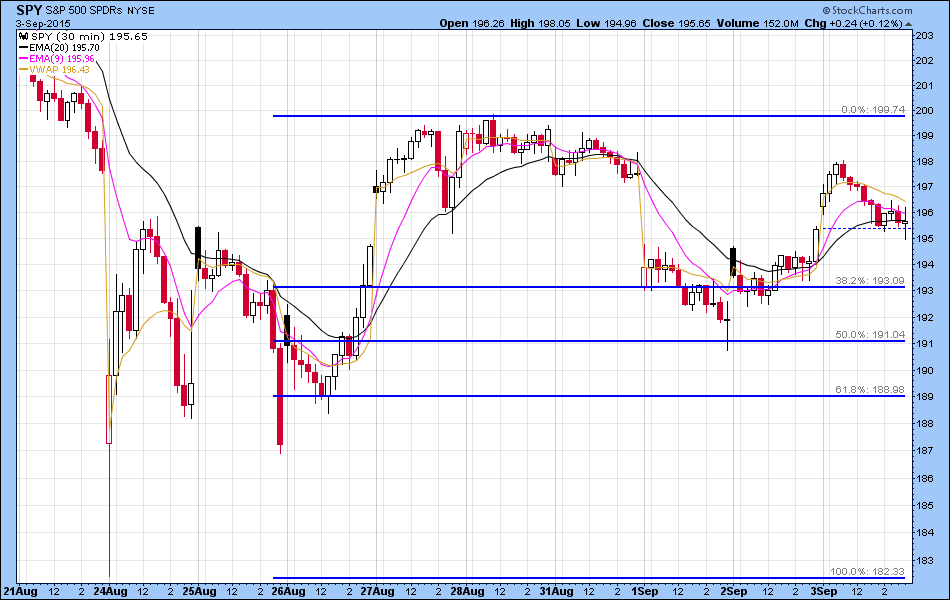The height and width of the screenshot is (600, 950).
Task: Click the '27Aug' date on the x-axis
Action: (377, 591)
